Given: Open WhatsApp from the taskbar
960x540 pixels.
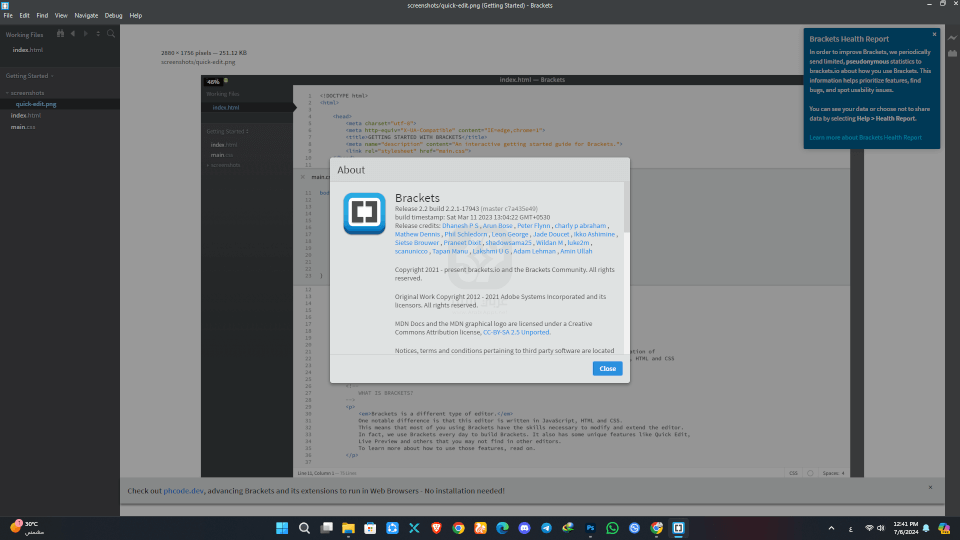Looking at the screenshot, I should click(x=613, y=527).
